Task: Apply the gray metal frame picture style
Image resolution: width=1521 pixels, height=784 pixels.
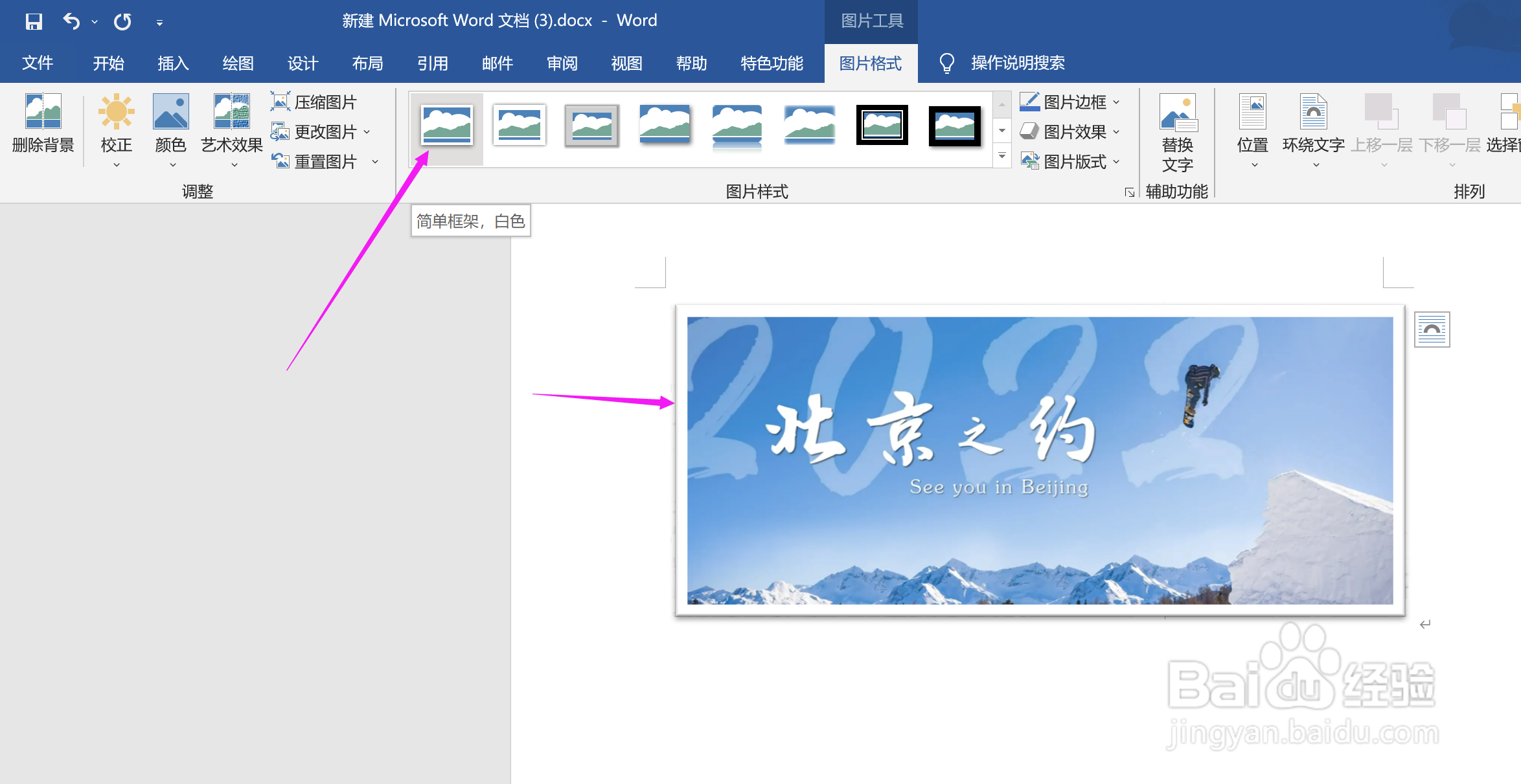Action: pos(591,125)
